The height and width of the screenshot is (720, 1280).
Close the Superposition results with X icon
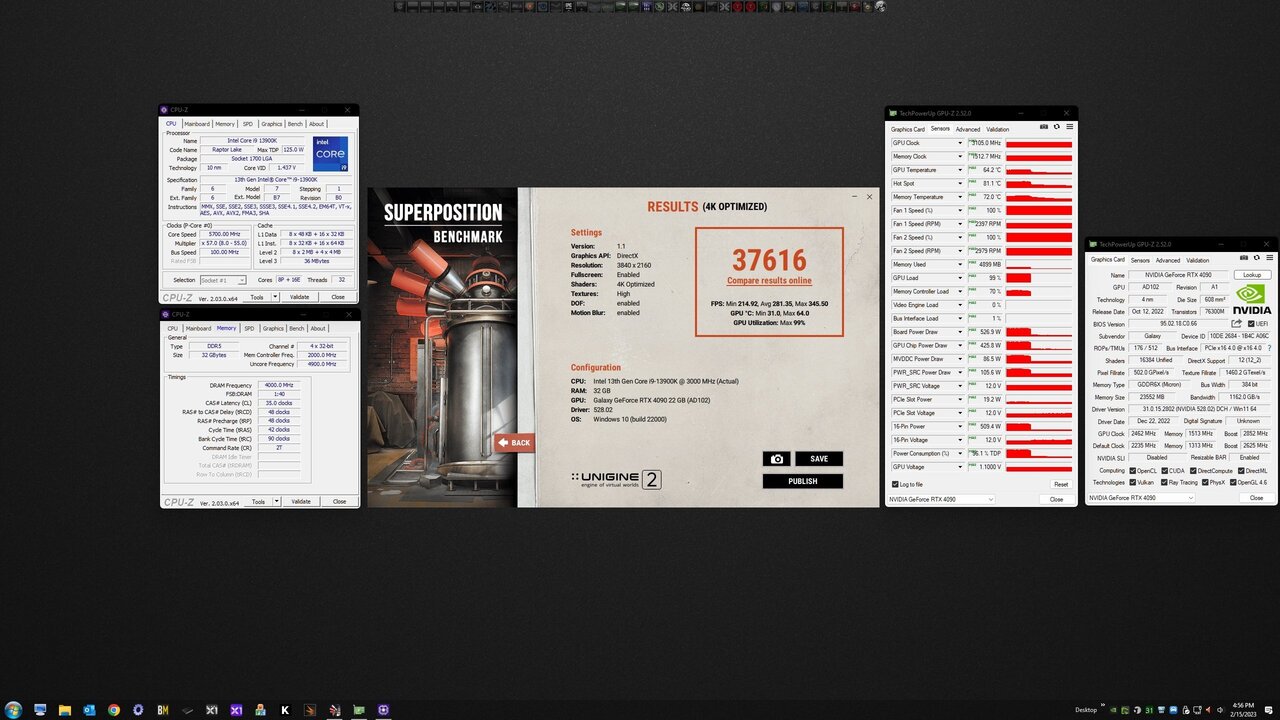869,197
